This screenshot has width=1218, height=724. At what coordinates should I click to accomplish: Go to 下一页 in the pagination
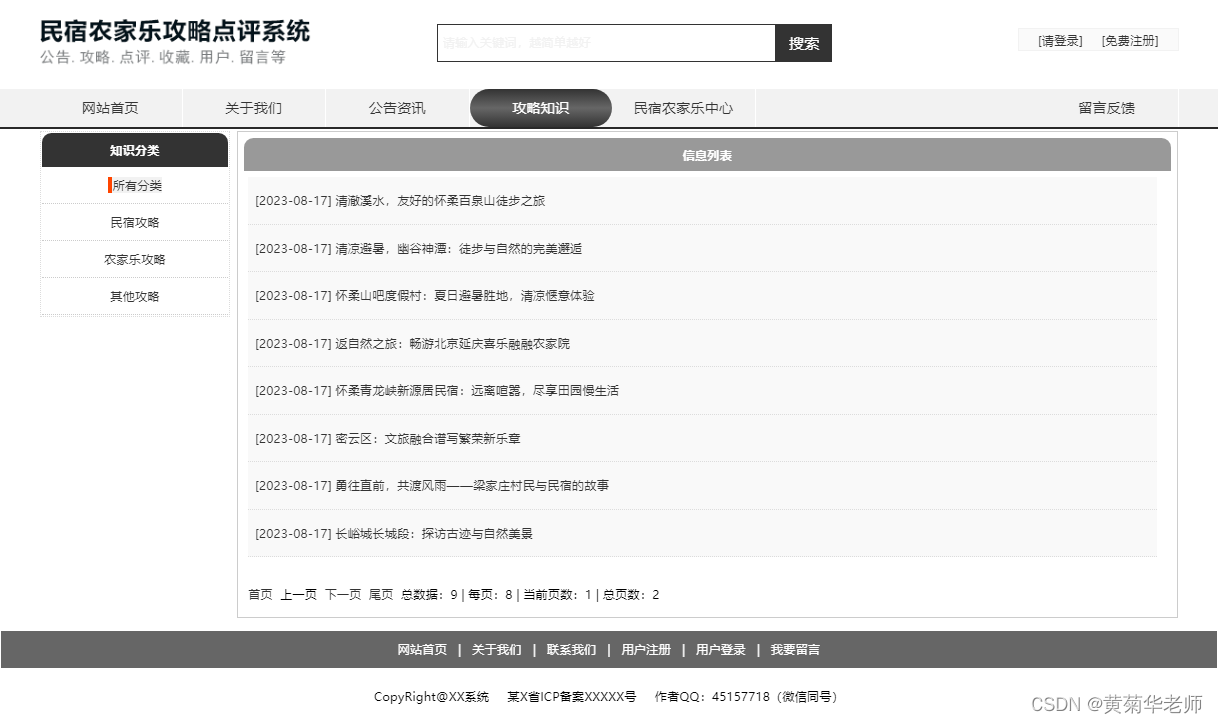[342, 594]
